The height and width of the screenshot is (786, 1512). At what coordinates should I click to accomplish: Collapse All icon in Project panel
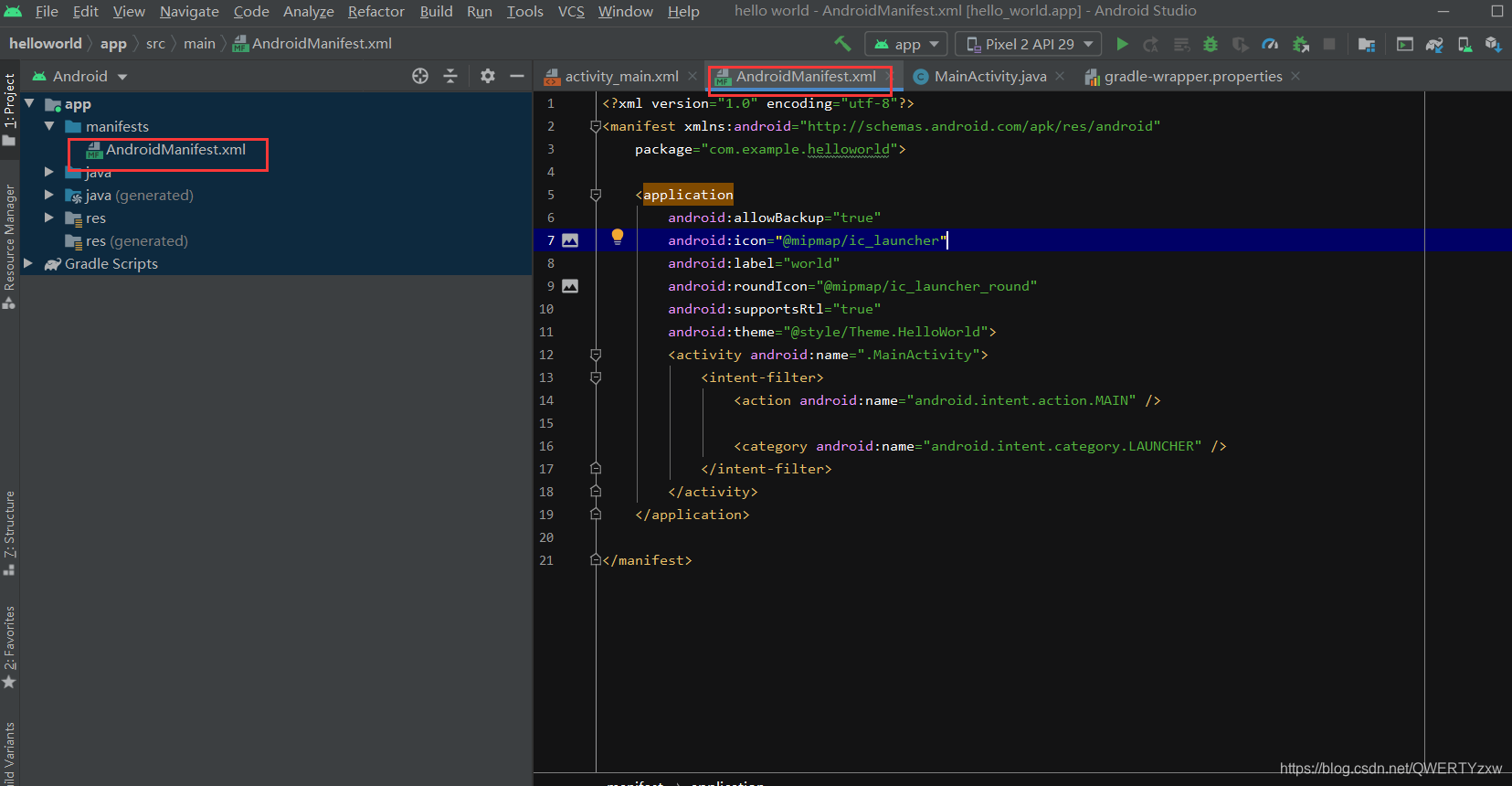[x=450, y=76]
